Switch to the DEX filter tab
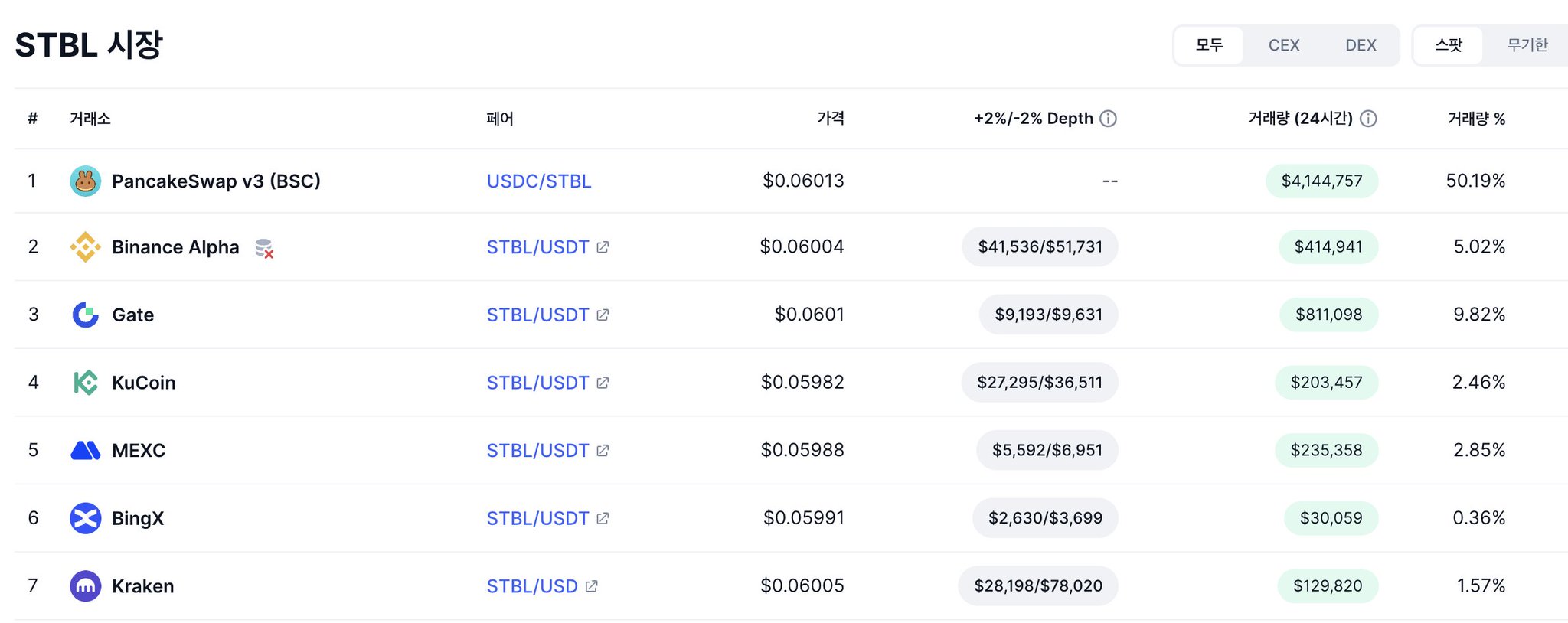Image resolution: width=1568 pixels, height=623 pixels. point(1361,45)
